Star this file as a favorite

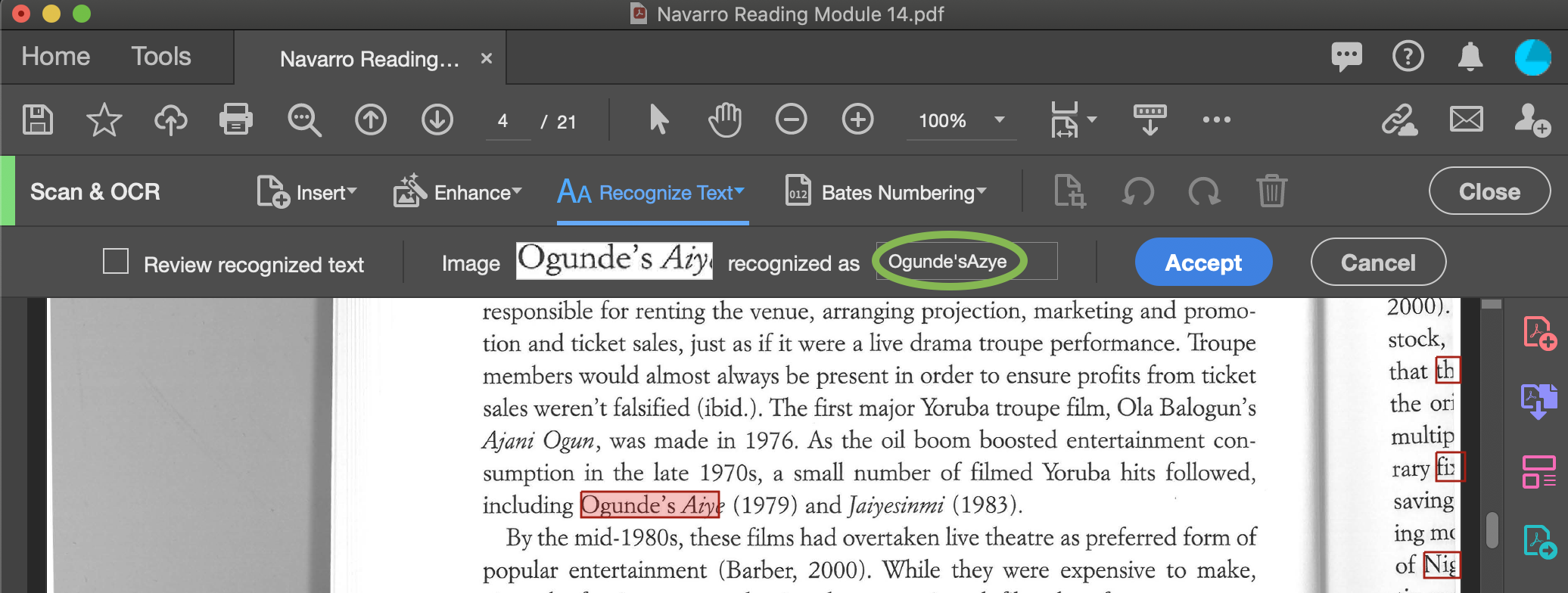point(104,120)
